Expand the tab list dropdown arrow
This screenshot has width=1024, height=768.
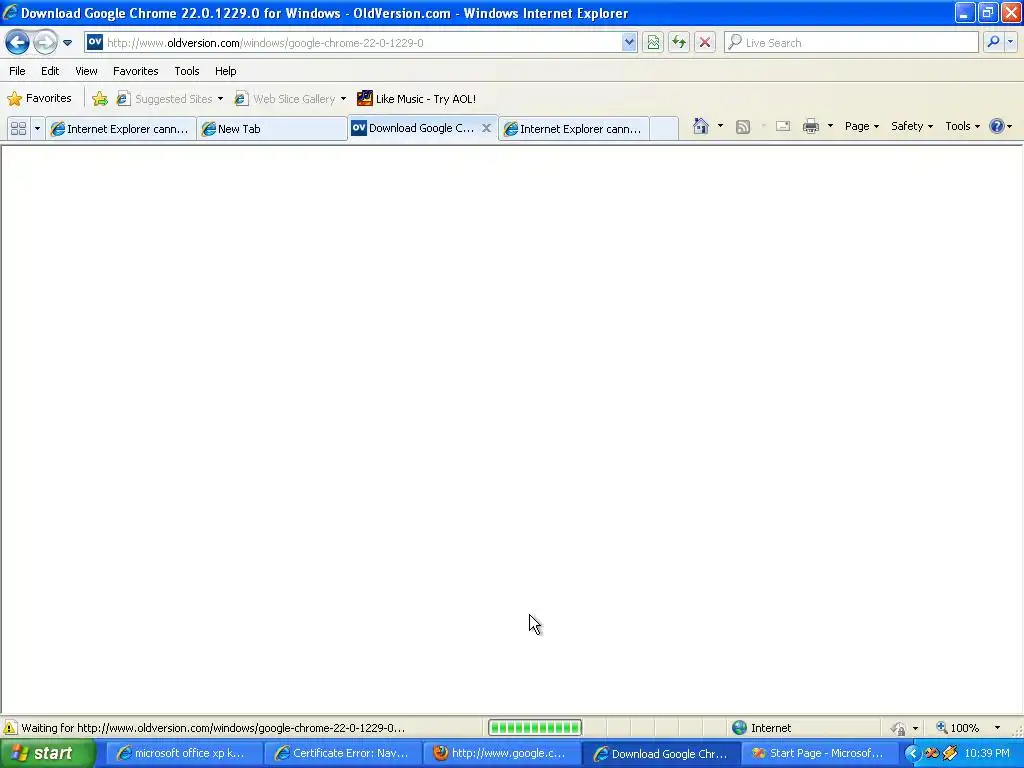click(37, 129)
